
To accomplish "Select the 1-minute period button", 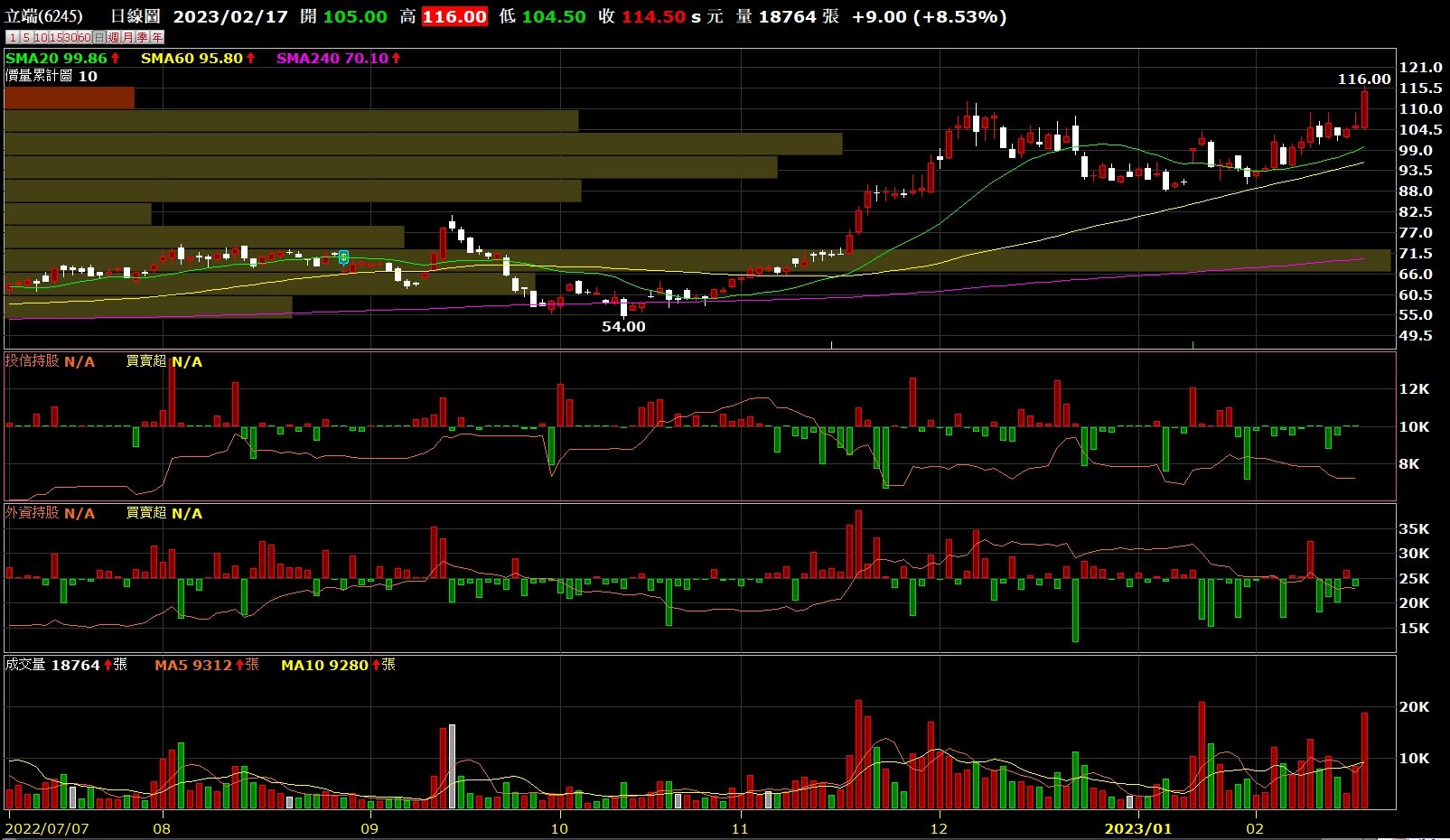I will coord(13,37).
